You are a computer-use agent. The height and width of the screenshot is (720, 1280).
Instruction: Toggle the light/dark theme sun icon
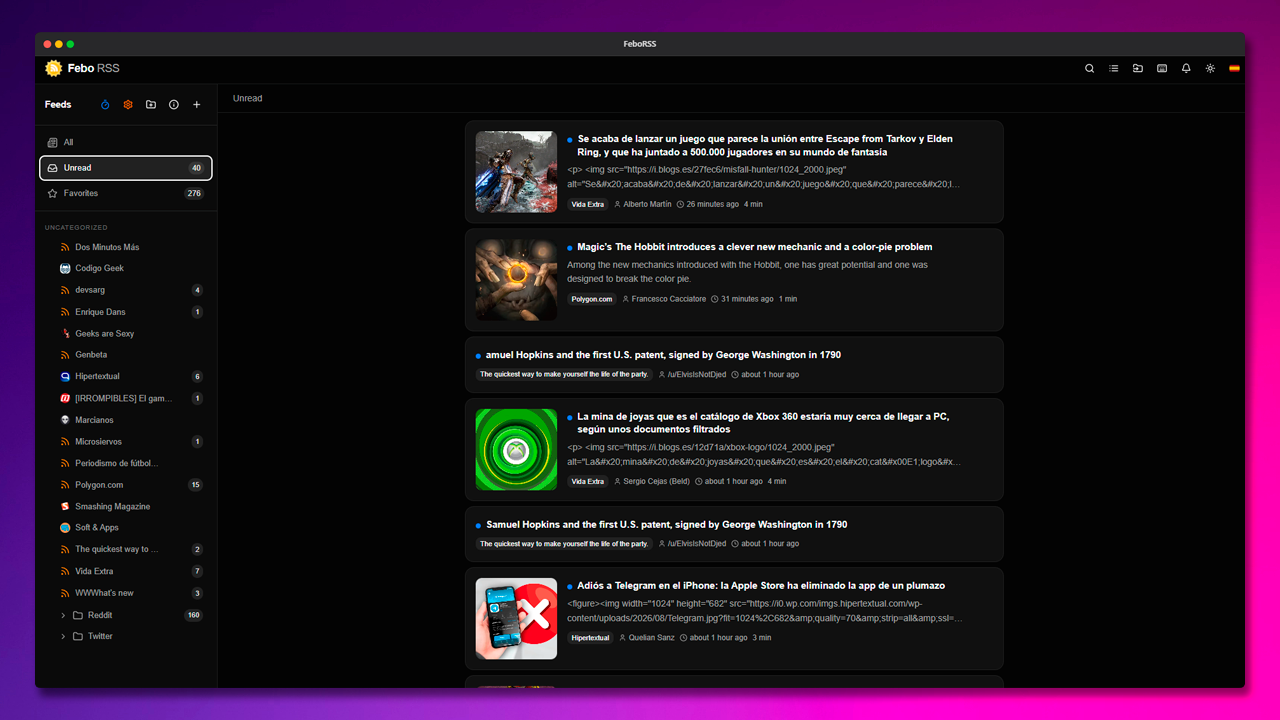[1210, 69]
